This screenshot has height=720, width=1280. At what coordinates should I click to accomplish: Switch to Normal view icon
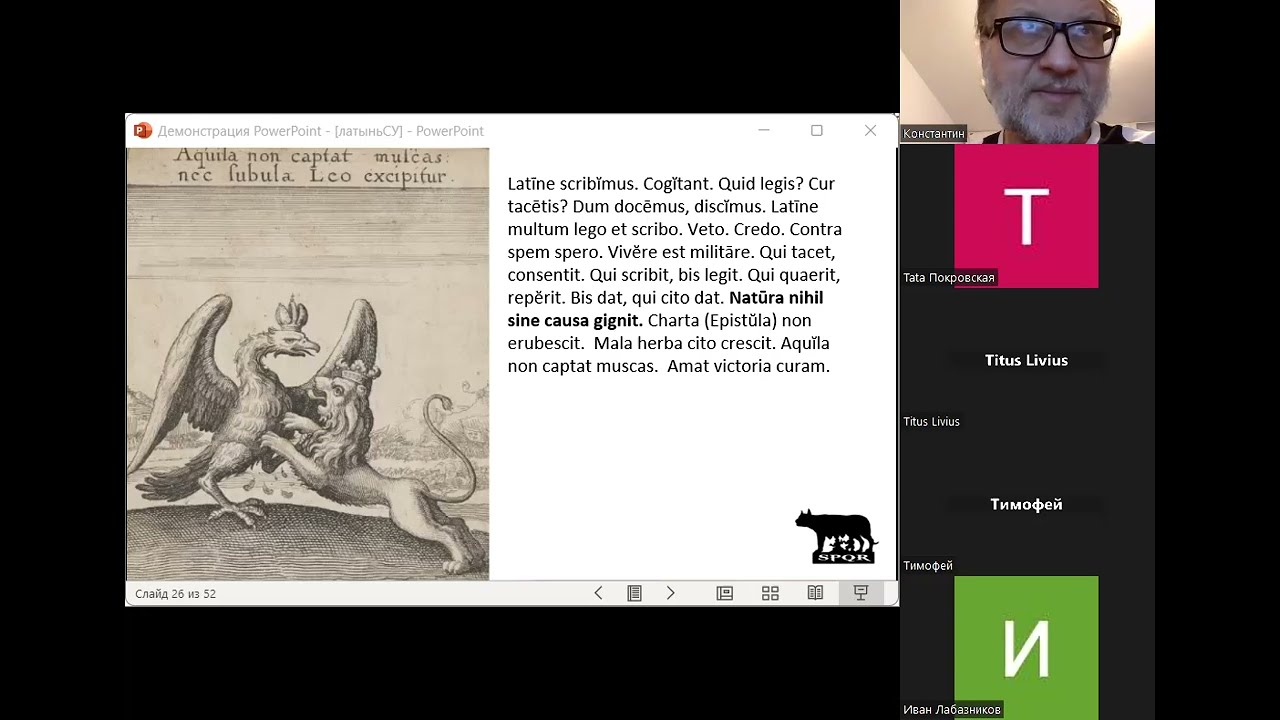[x=725, y=593]
